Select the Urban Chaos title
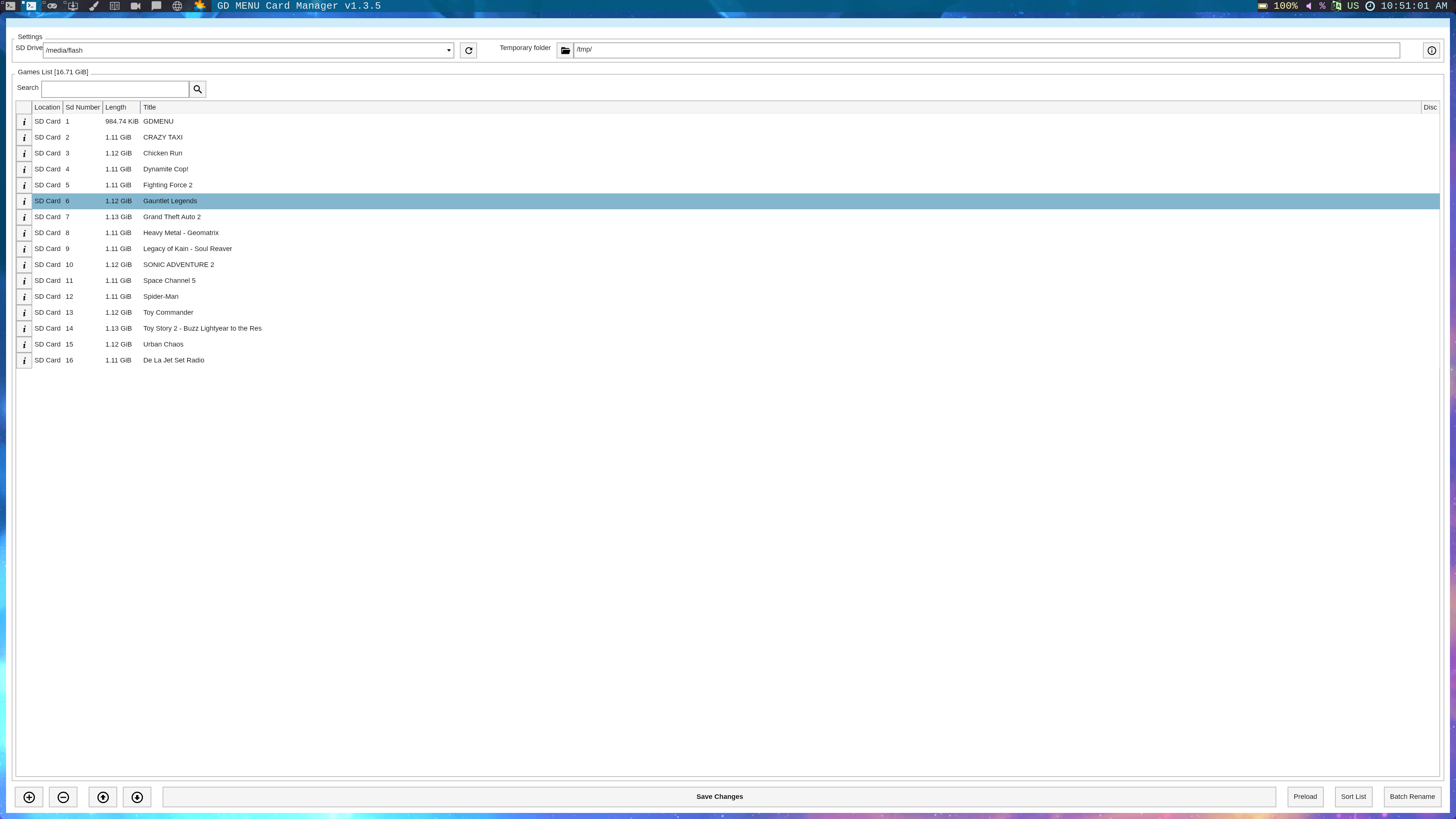The width and height of the screenshot is (1456, 819). [x=163, y=344]
